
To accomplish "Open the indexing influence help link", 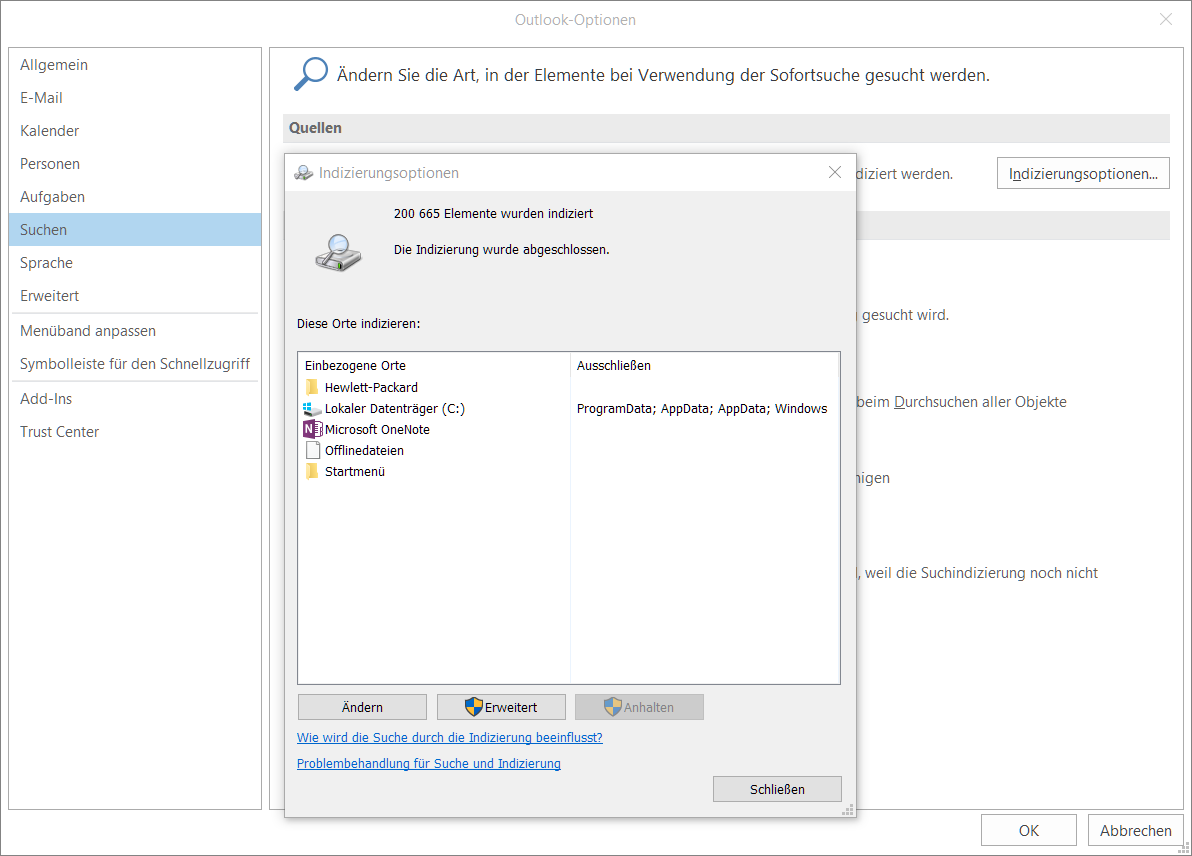I will 450,738.
